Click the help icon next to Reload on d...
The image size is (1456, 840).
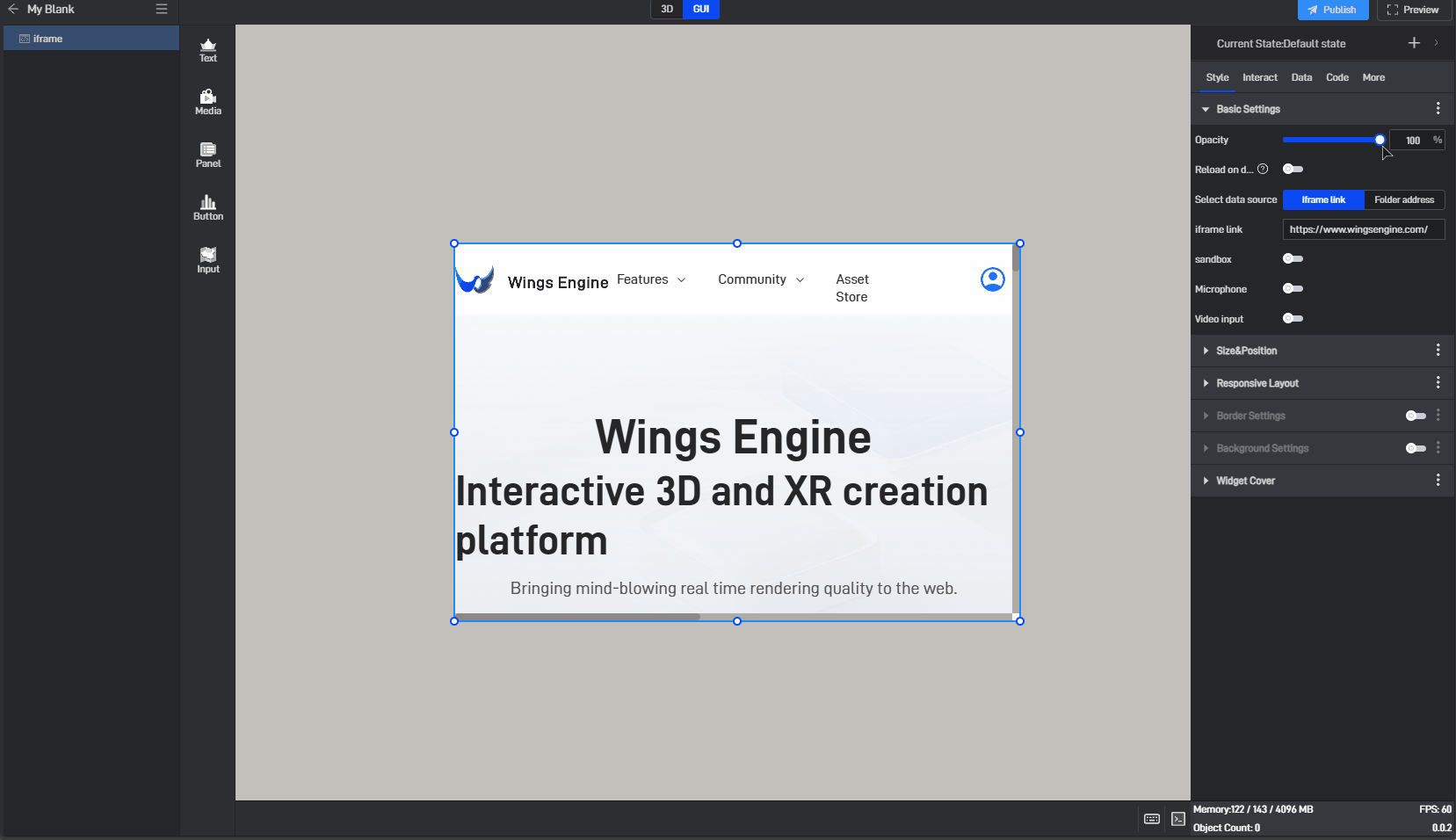click(1263, 169)
